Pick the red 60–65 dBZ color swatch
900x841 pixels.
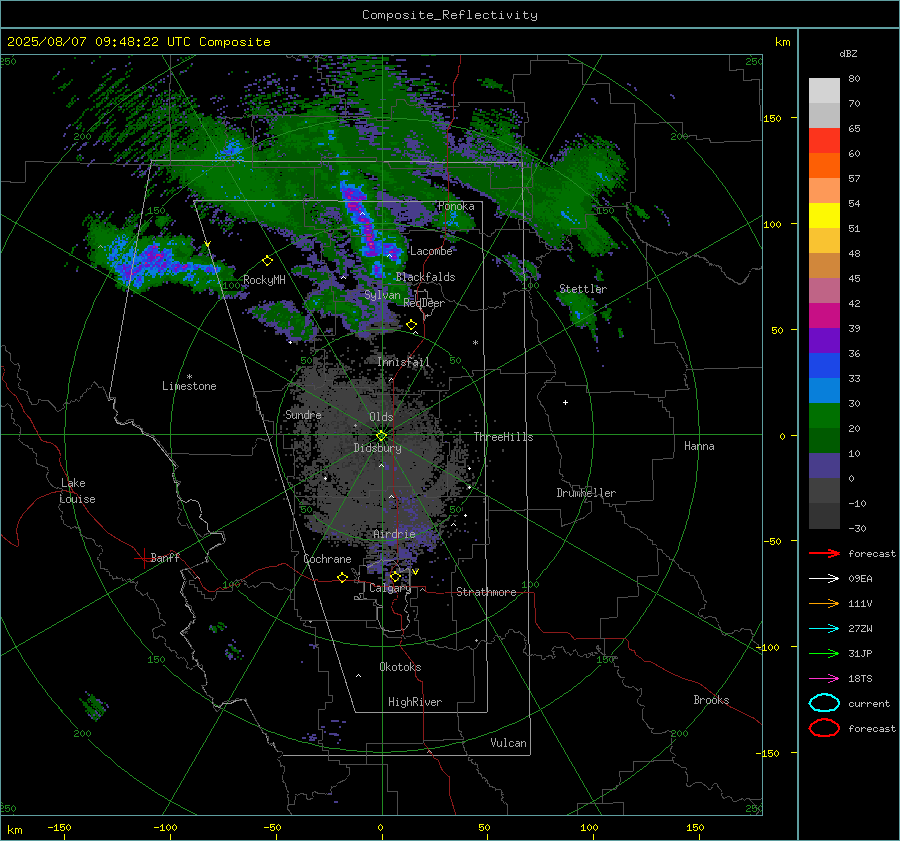(824, 141)
